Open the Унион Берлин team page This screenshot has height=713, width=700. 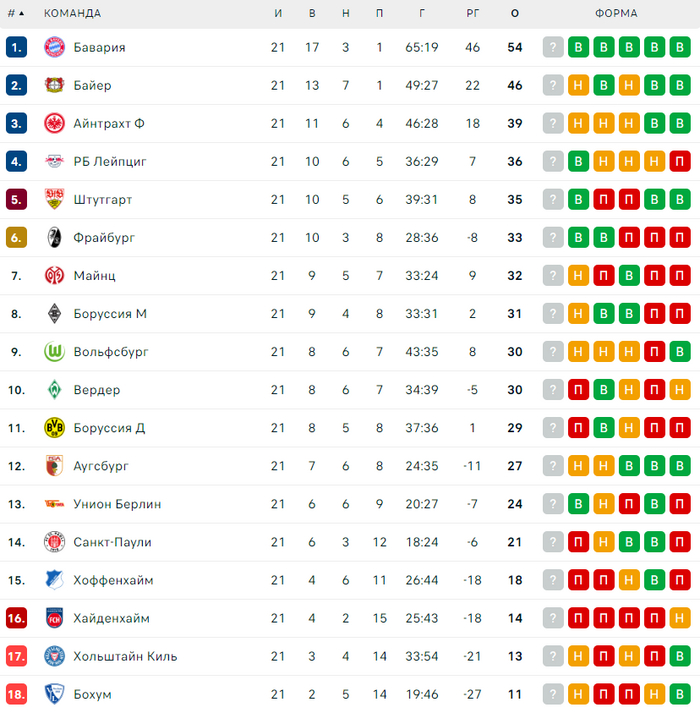tap(117, 504)
